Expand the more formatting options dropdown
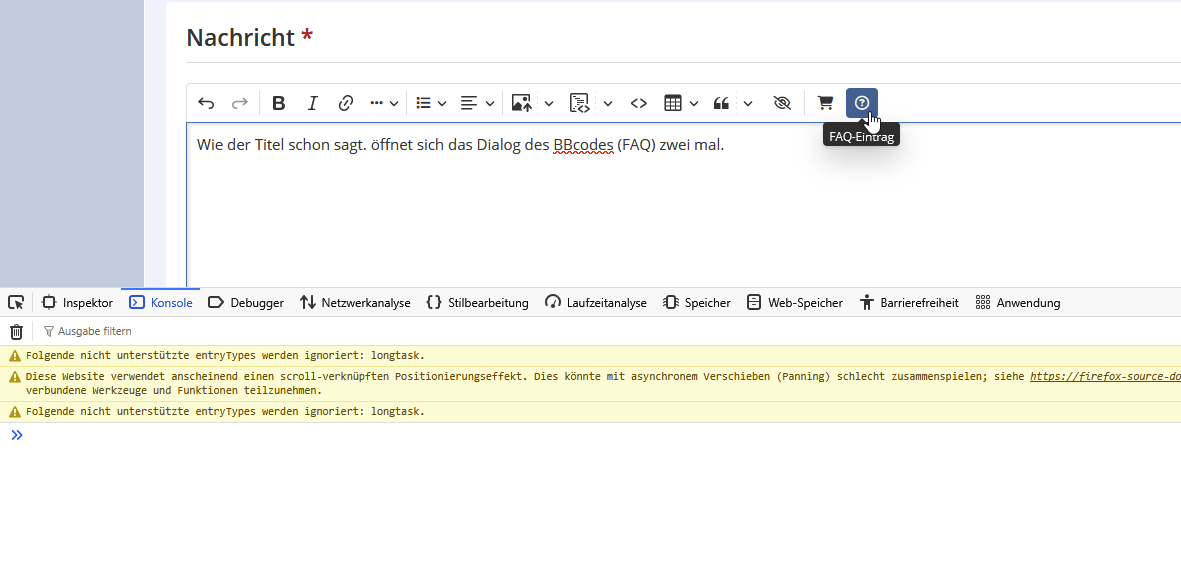1181x584 pixels. [384, 103]
